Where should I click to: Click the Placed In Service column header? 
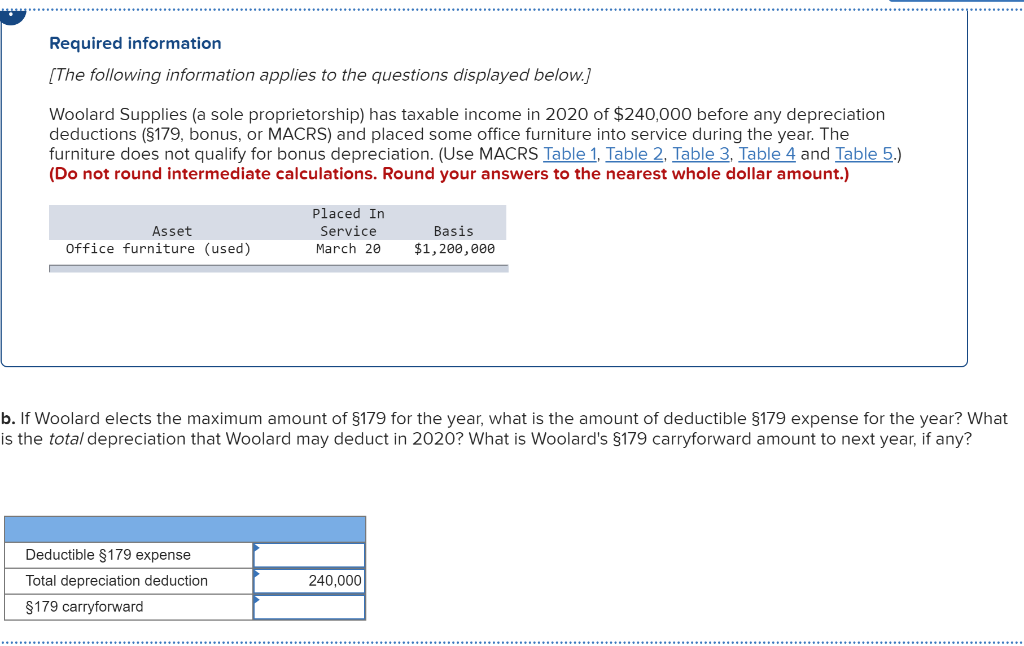point(348,222)
